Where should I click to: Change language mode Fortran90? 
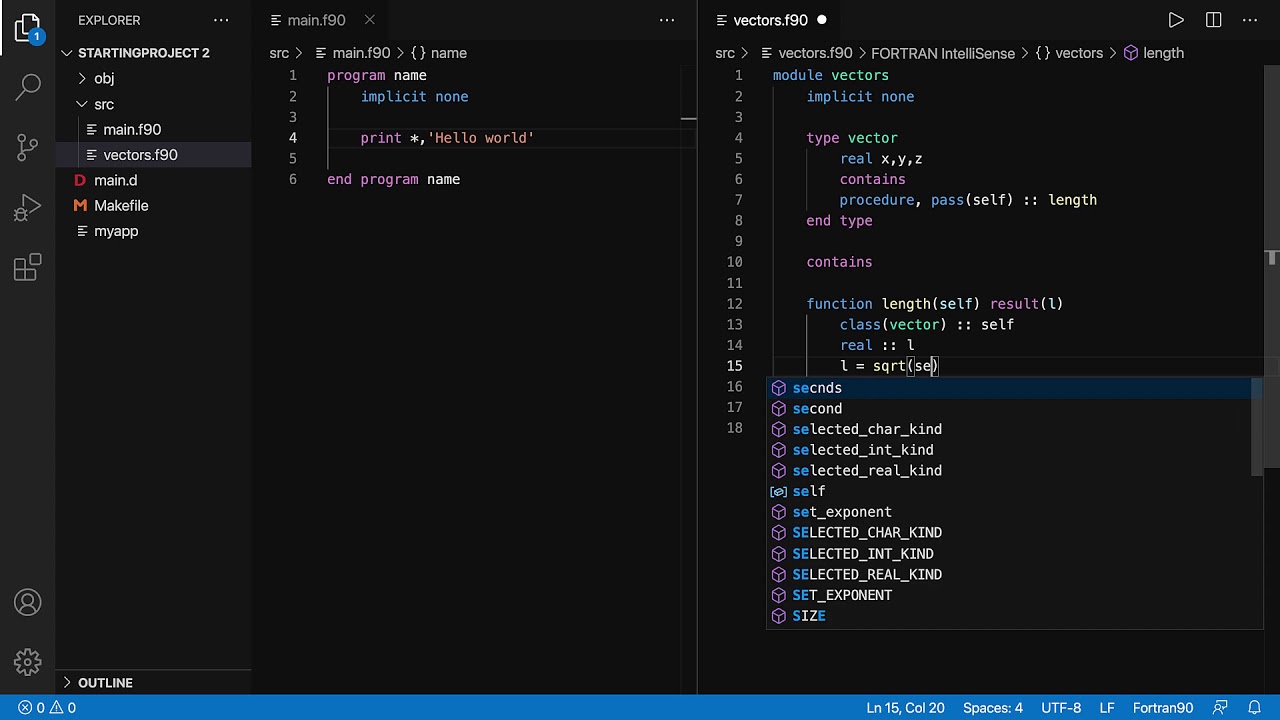(1163, 708)
